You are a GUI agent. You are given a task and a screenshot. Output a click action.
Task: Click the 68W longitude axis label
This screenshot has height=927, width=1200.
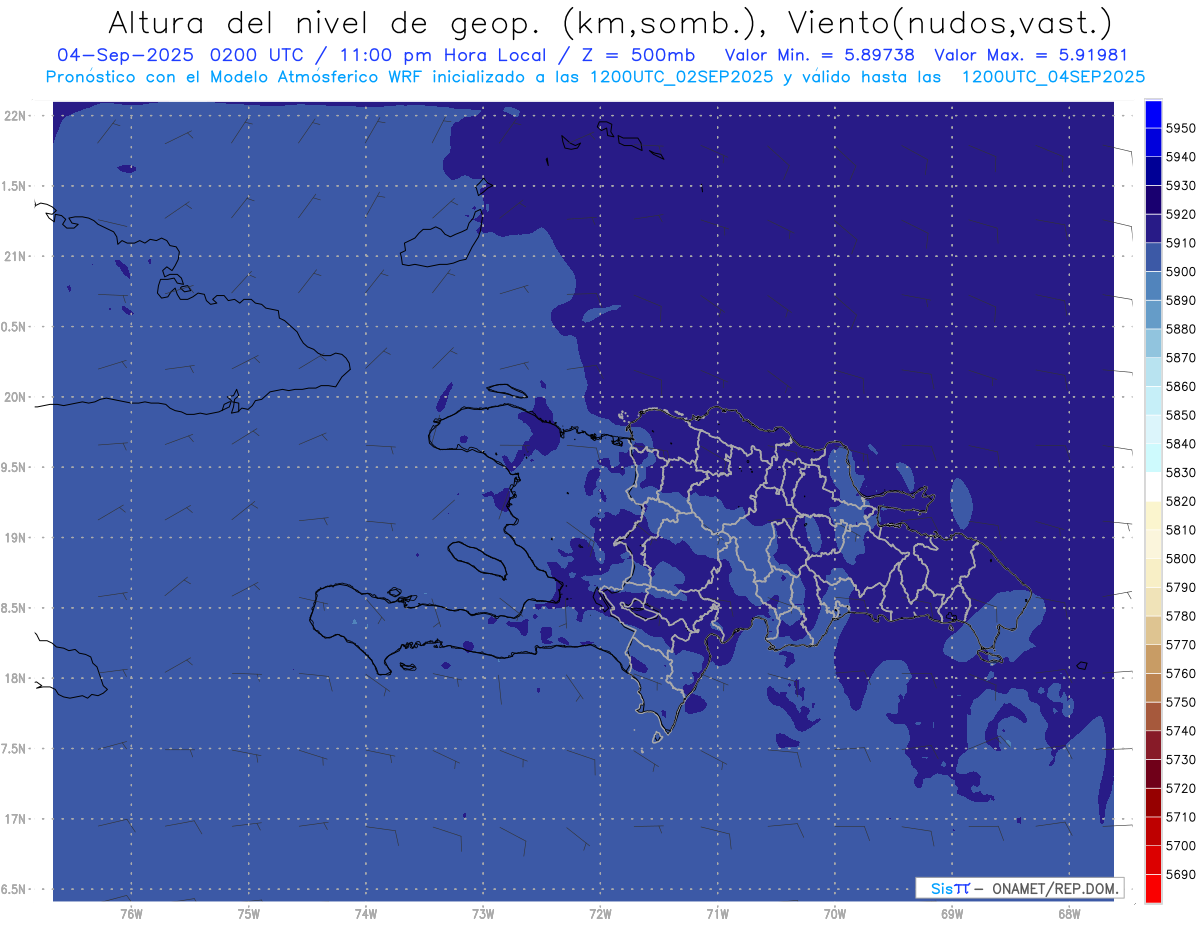[1069, 914]
